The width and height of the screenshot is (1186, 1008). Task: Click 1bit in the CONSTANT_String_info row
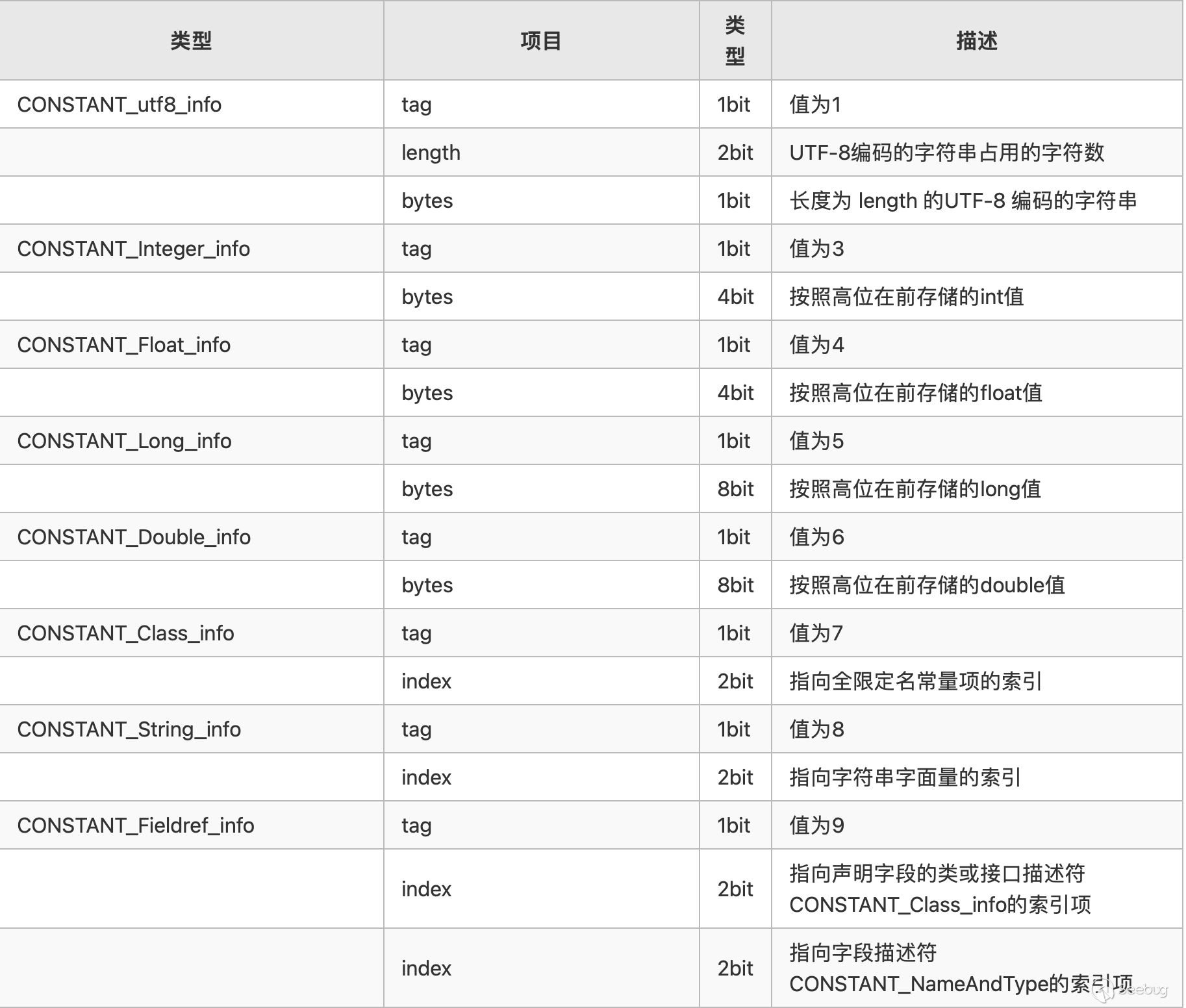click(x=734, y=729)
